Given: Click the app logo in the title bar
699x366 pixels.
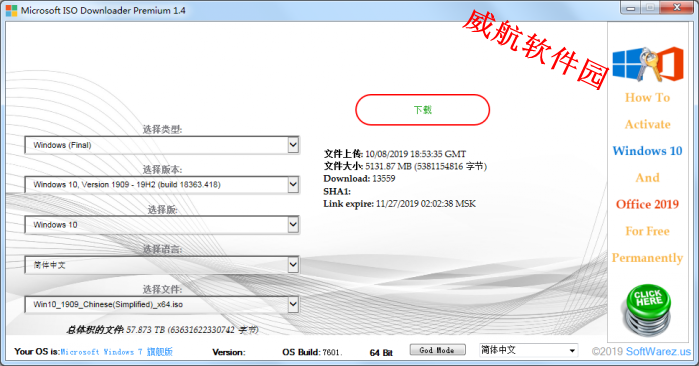Looking at the screenshot, I should coord(11,10).
